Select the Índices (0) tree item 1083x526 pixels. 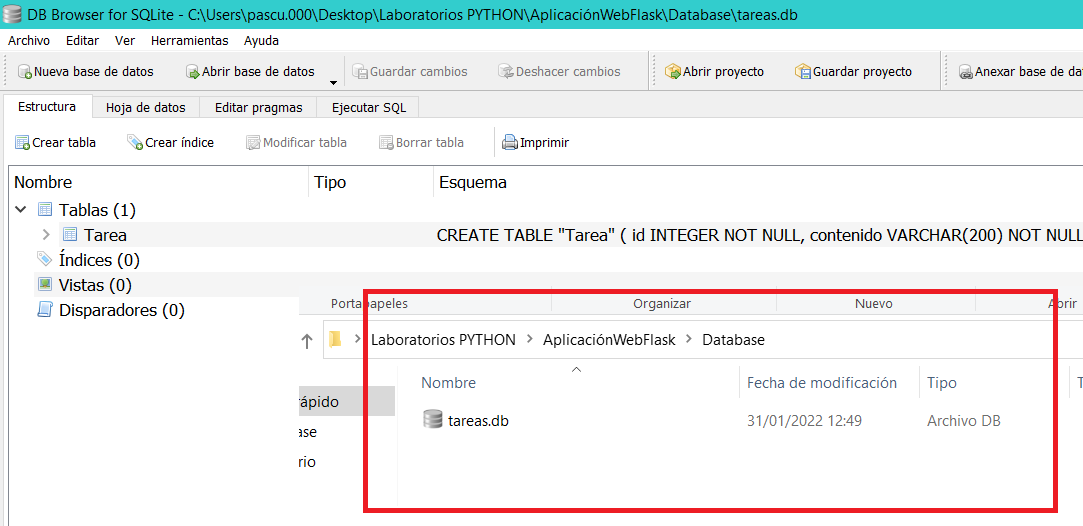click(x=99, y=260)
